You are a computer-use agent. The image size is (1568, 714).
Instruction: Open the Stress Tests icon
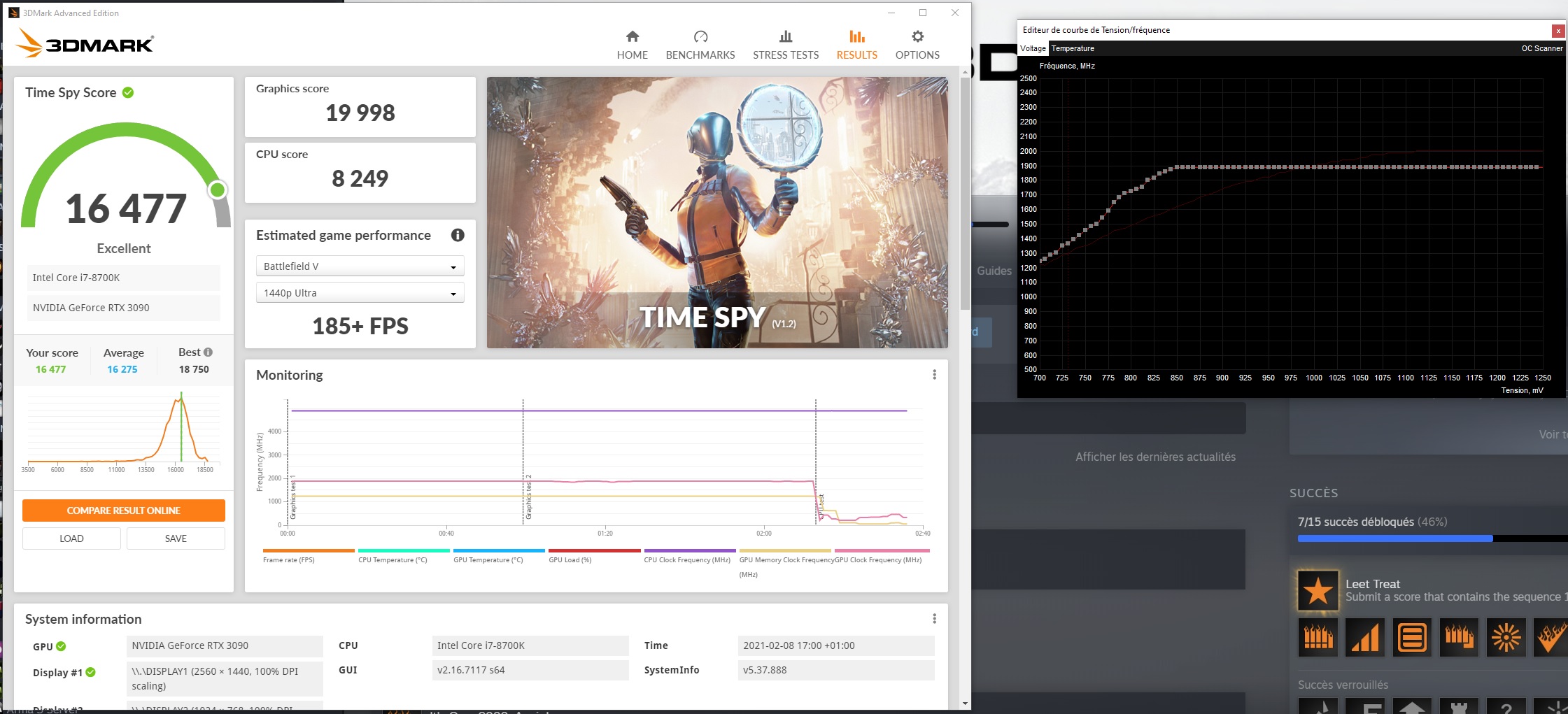[x=786, y=36]
